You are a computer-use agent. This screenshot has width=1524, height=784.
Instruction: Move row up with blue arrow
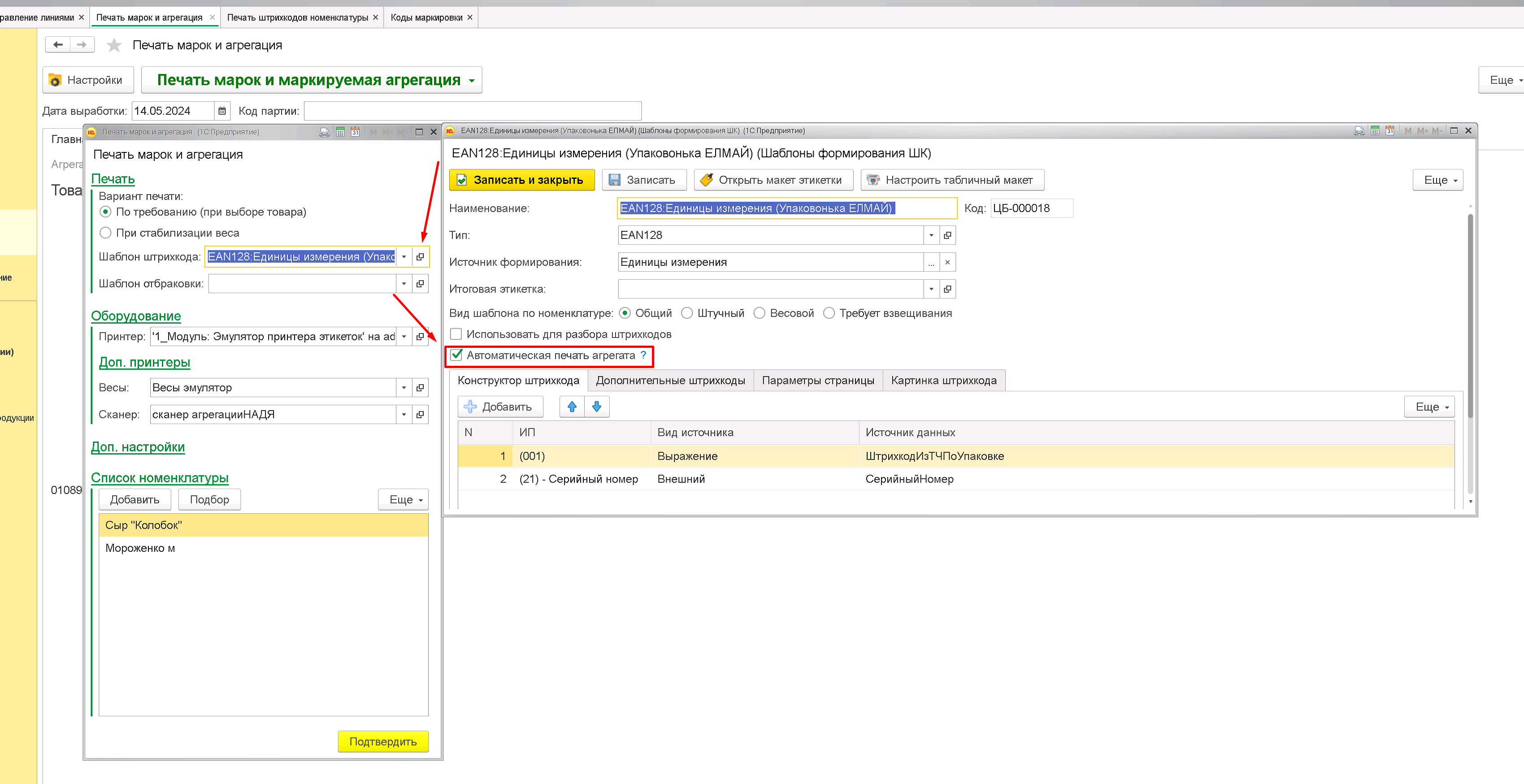[x=572, y=407]
